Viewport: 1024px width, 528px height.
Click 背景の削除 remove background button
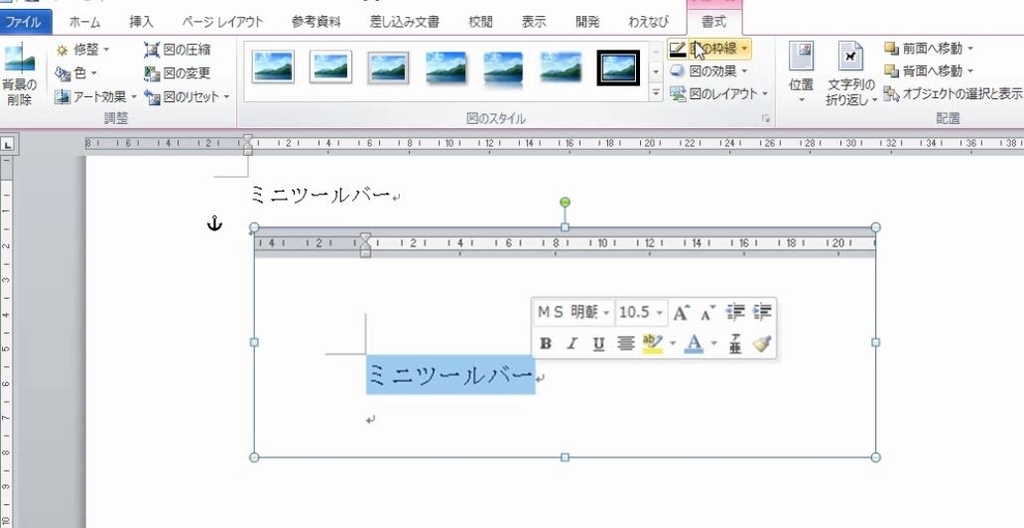[x=20, y=74]
